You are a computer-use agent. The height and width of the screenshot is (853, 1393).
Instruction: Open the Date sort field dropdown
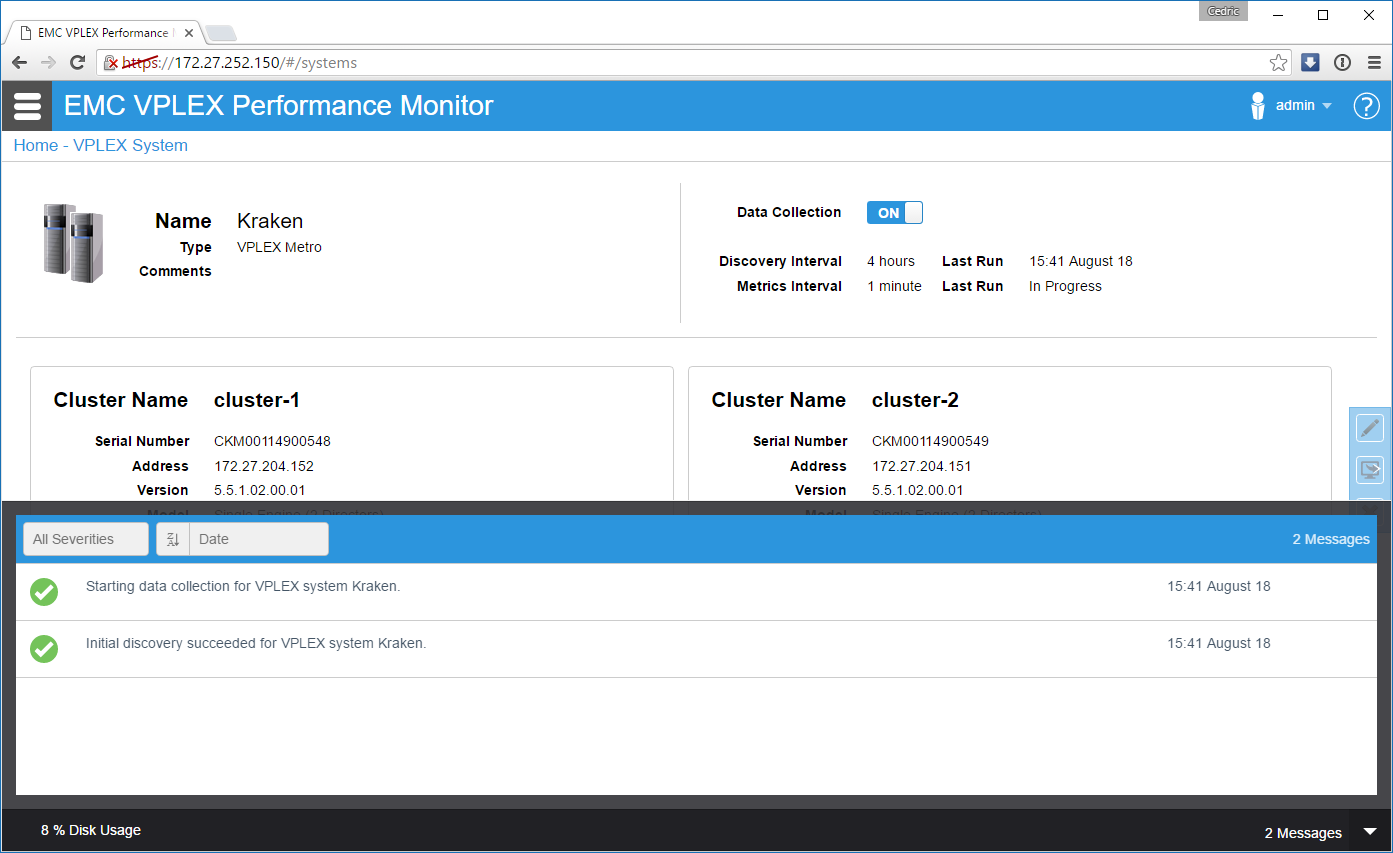[x=258, y=539]
